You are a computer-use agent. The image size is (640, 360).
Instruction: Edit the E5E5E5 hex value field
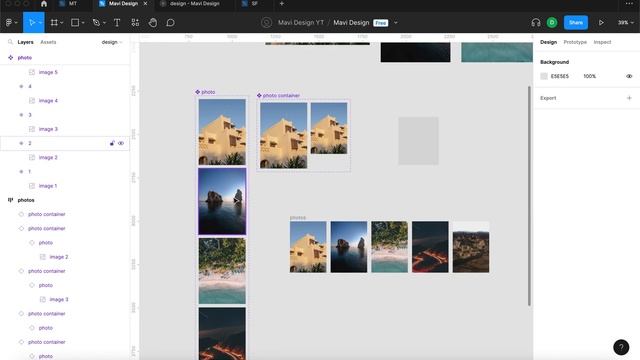560,76
